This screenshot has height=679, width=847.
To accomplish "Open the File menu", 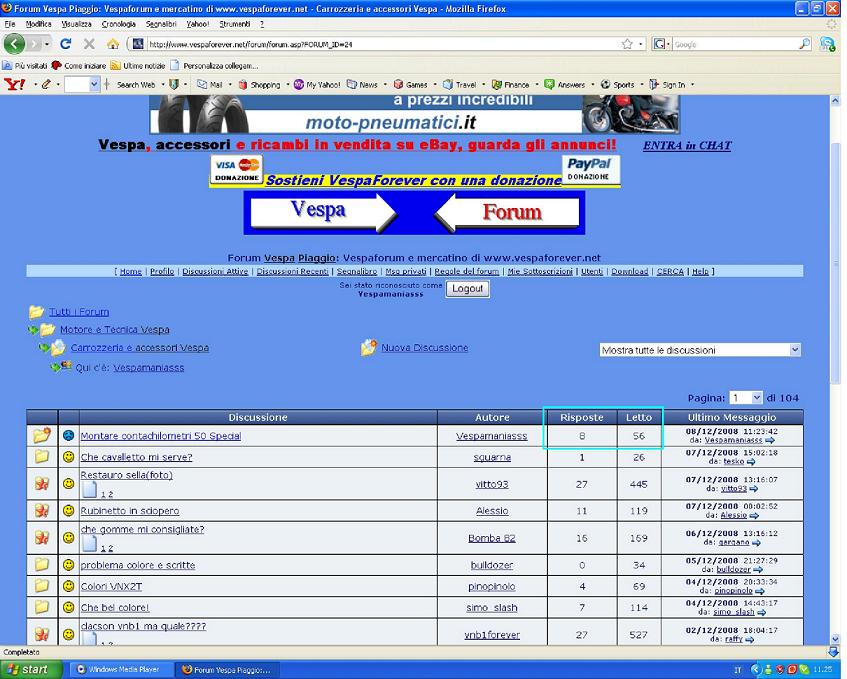I will tap(10, 24).
